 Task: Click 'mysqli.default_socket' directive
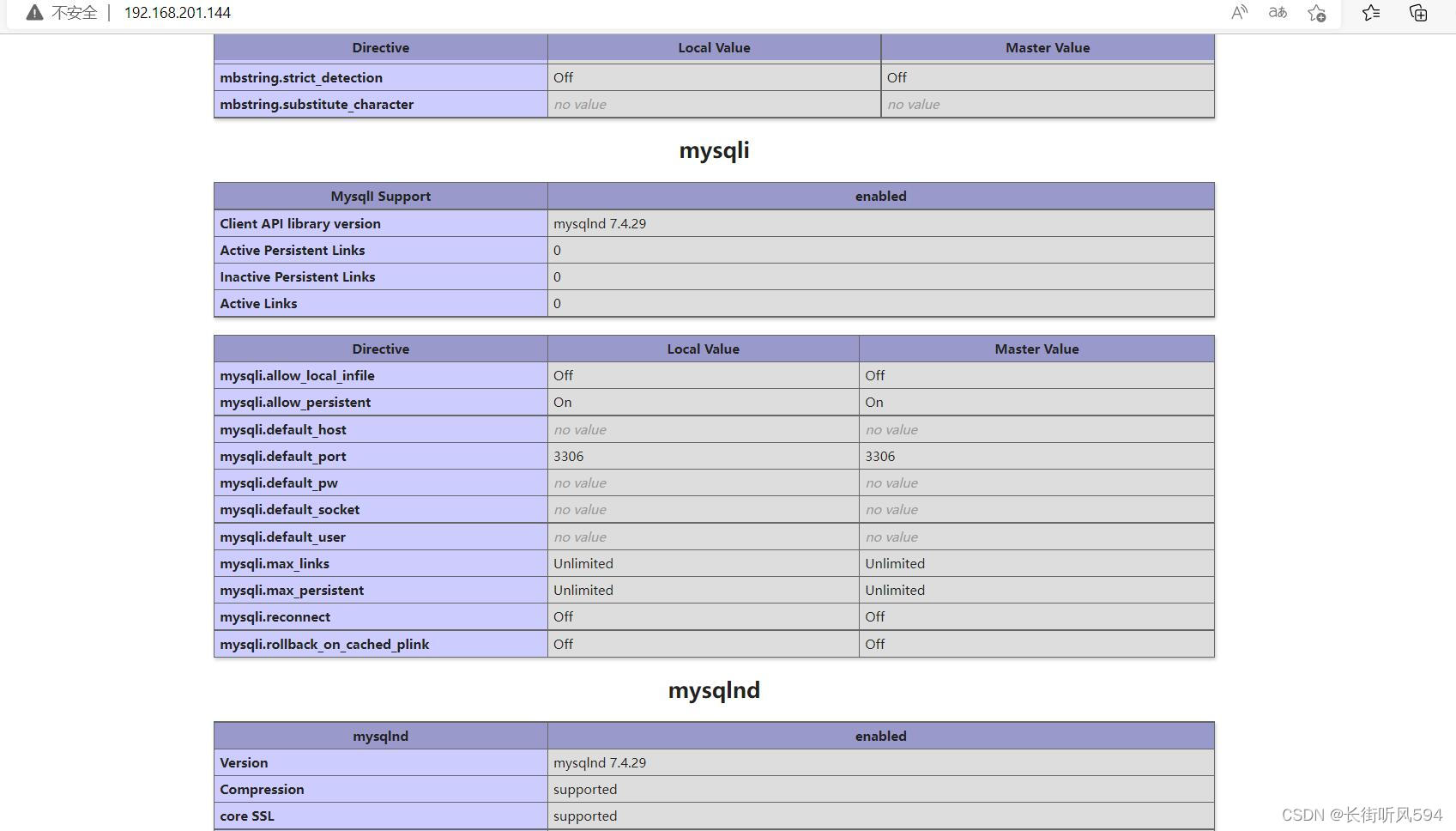tap(290, 509)
